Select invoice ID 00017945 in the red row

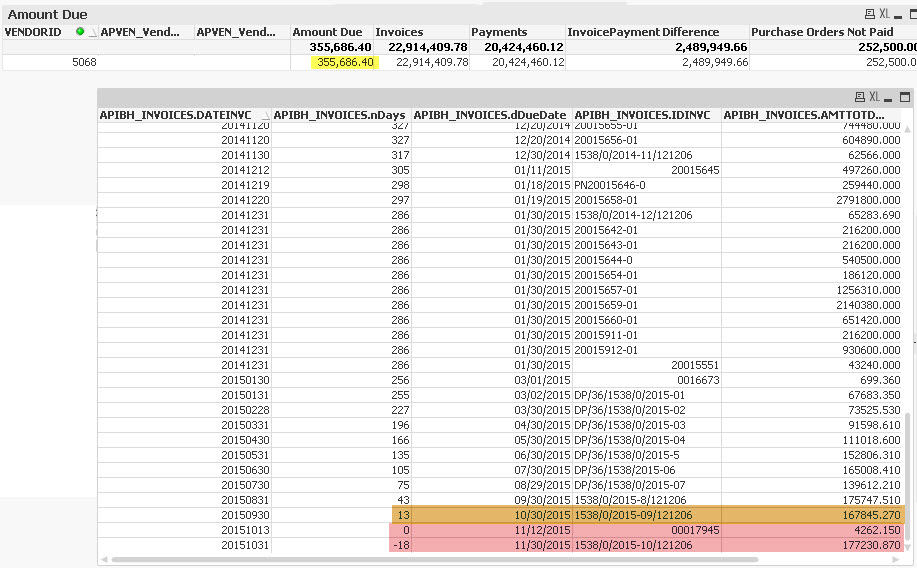[695, 531]
